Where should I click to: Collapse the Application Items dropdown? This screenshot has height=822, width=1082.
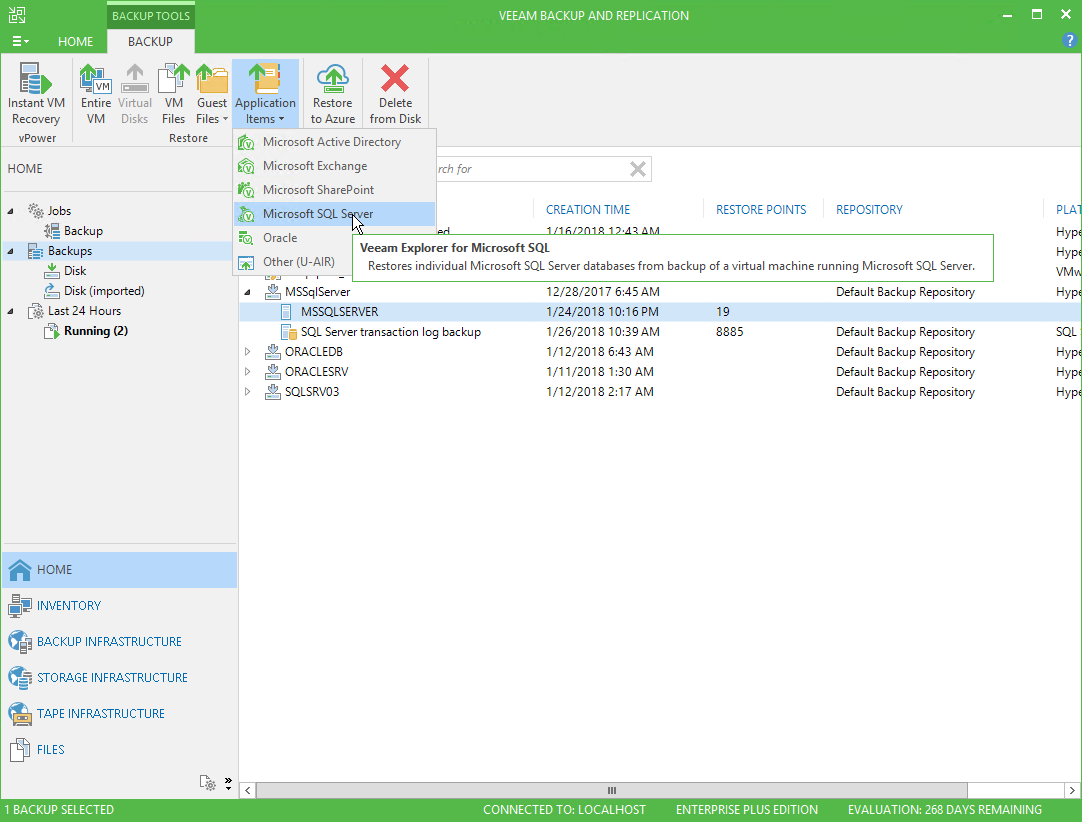click(265, 94)
